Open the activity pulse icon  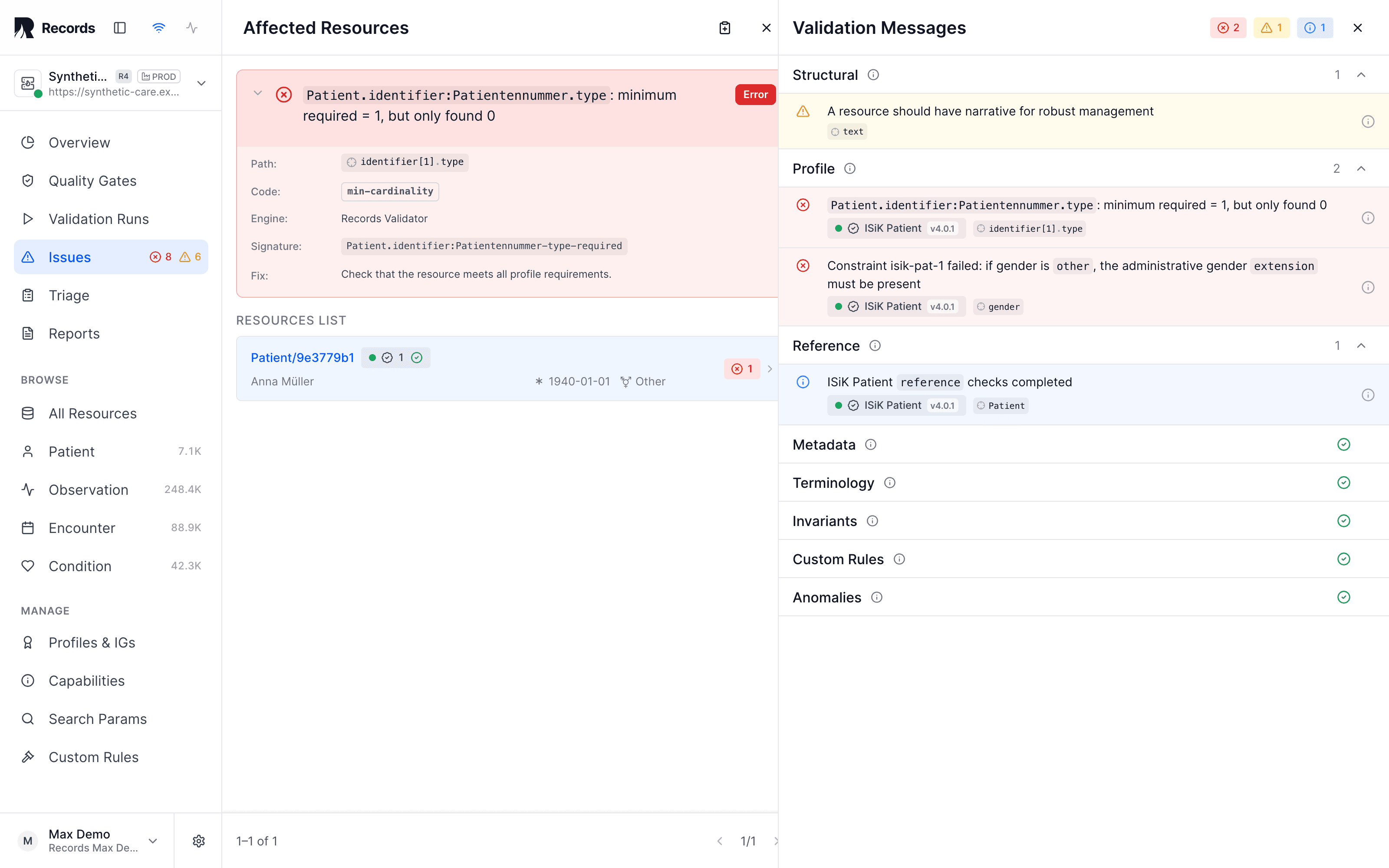click(x=192, y=27)
